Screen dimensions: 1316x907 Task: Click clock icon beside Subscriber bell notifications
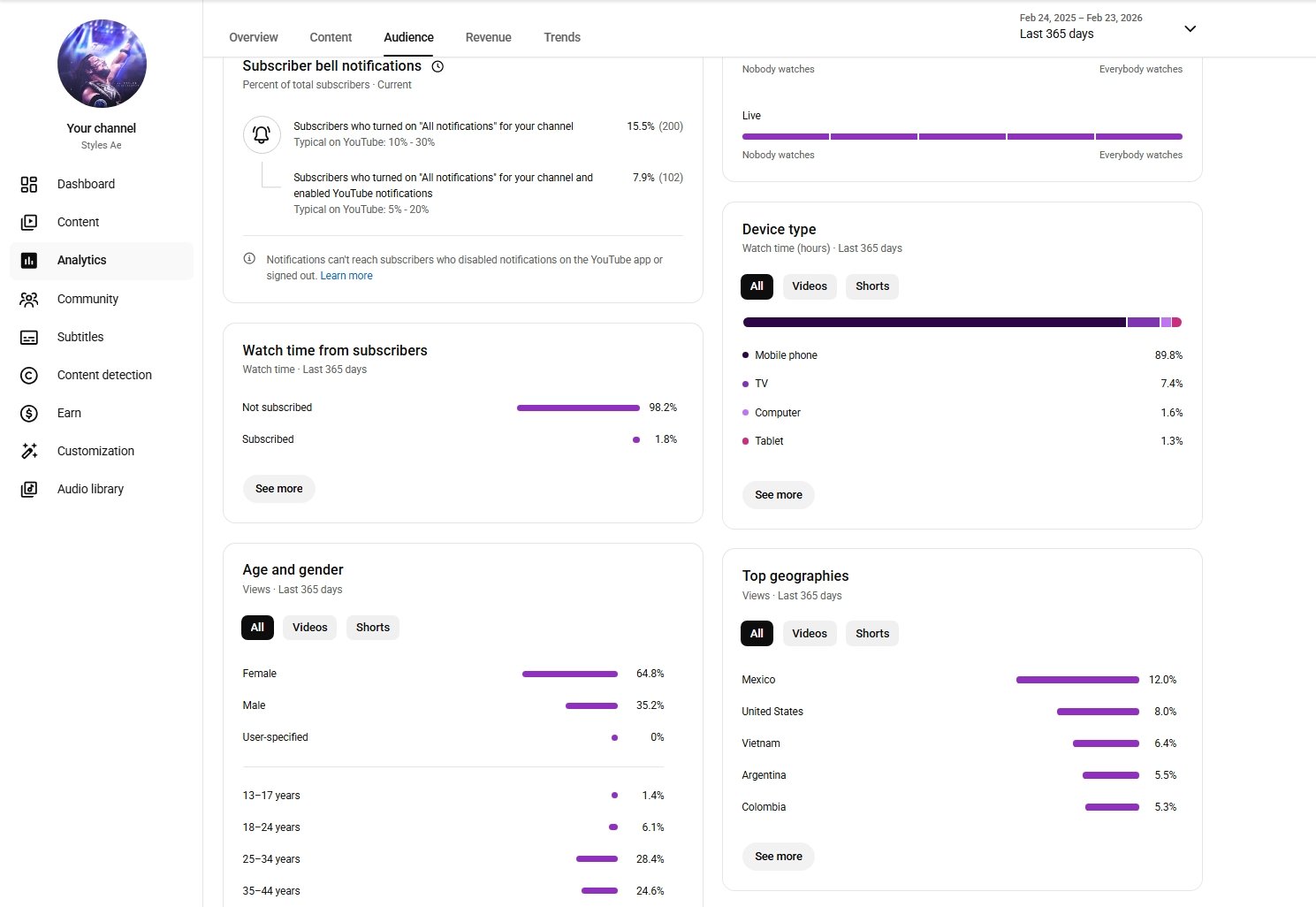(x=437, y=66)
